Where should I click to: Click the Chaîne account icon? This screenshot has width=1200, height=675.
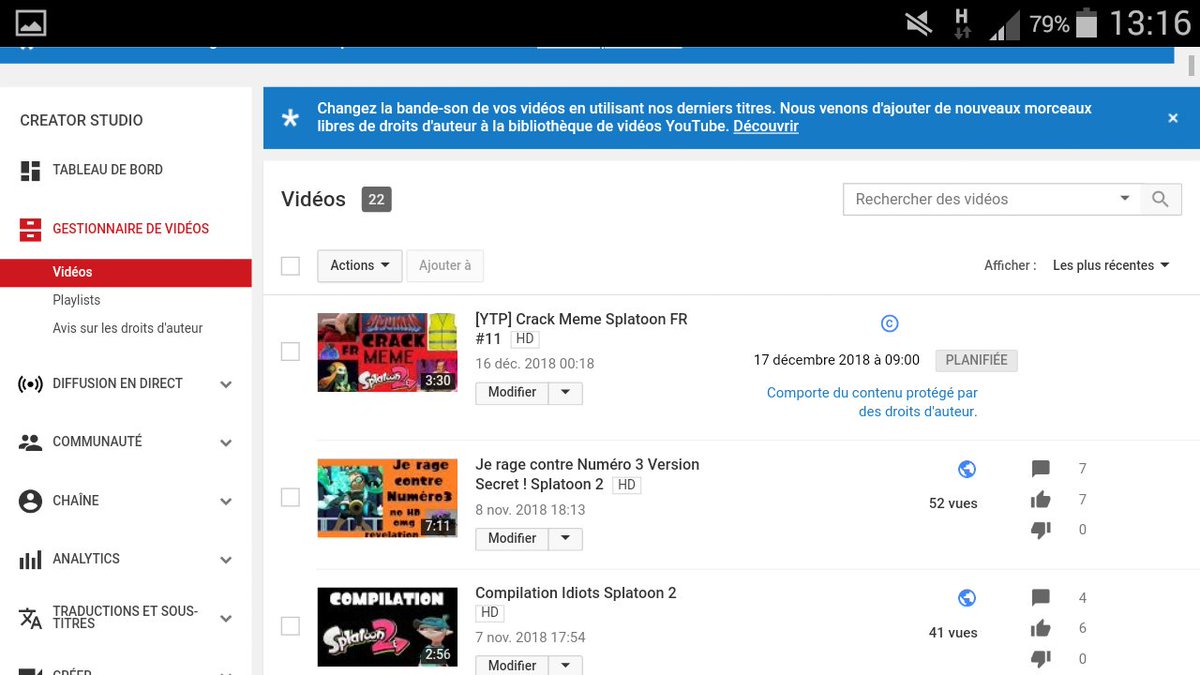[30, 501]
